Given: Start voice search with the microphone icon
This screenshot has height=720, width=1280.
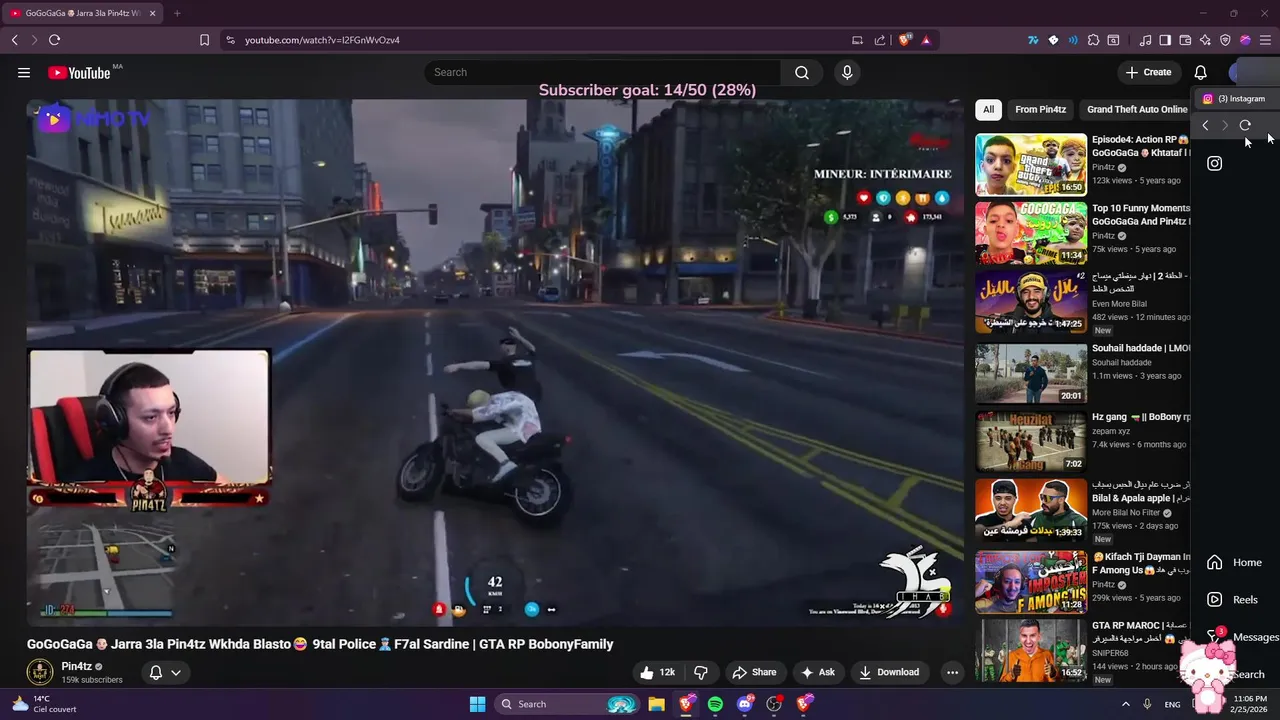Looking at the screenshot, I should click(x=847, y=72).
